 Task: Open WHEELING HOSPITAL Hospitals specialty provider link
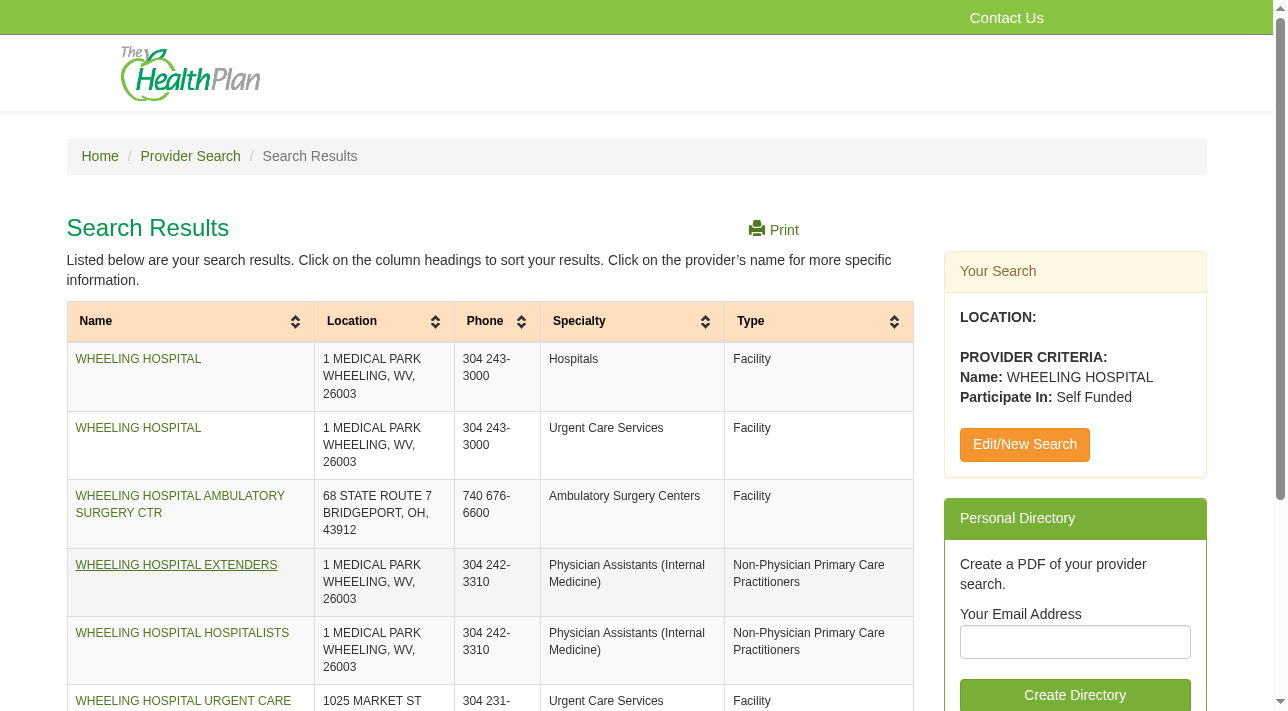click(138, 359)
